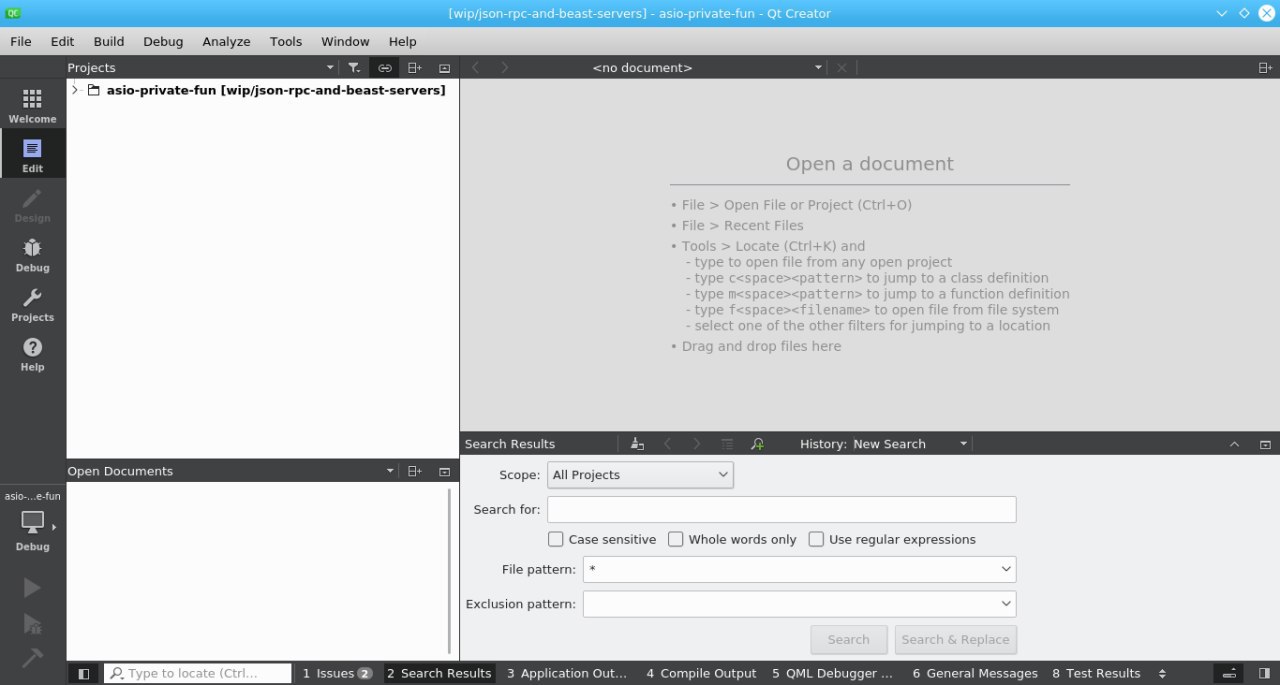Expand all search results
1280x685 pixels.
click(727, 444)
